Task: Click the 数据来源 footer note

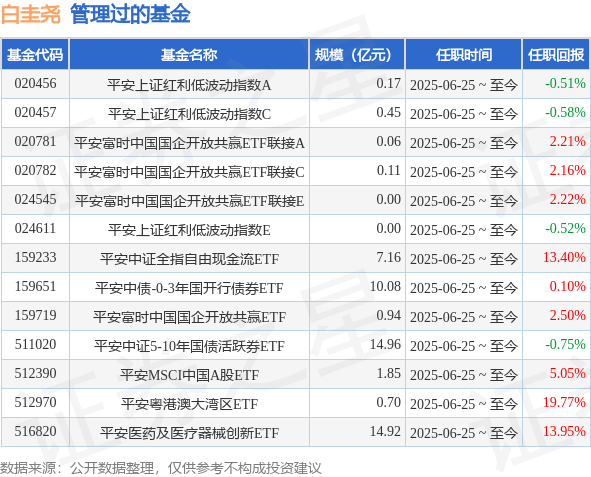Action: (x=161, y=468)
